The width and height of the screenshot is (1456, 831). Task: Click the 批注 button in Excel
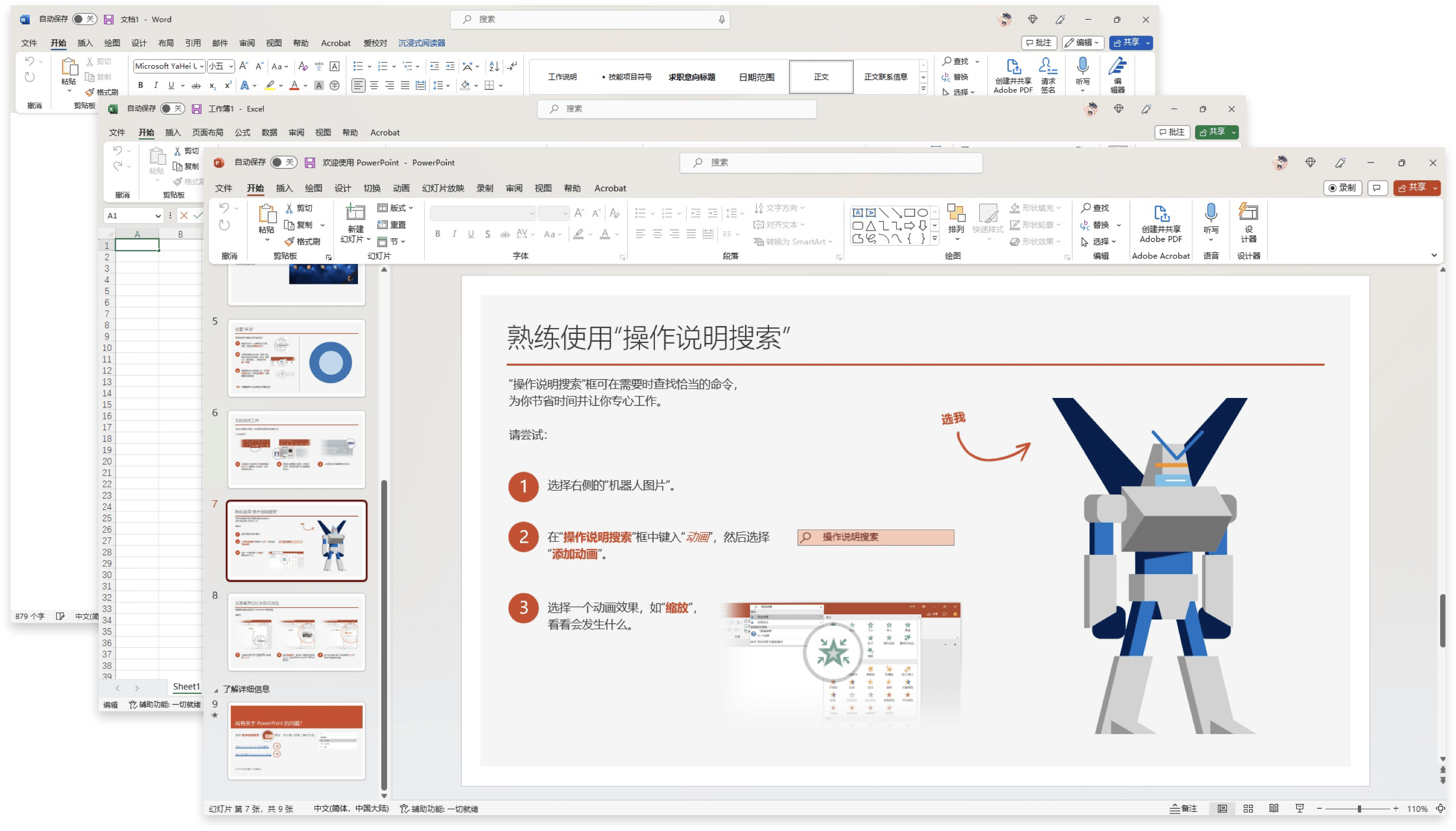tap(1172, 132)
